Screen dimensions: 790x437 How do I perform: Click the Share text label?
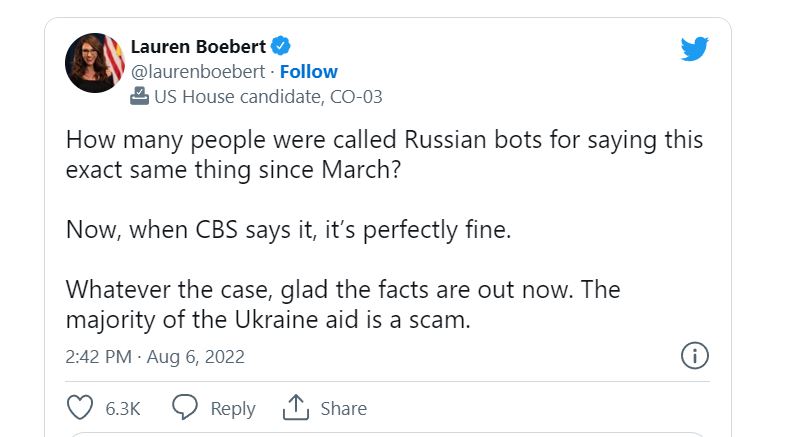(x=343, y=409)
